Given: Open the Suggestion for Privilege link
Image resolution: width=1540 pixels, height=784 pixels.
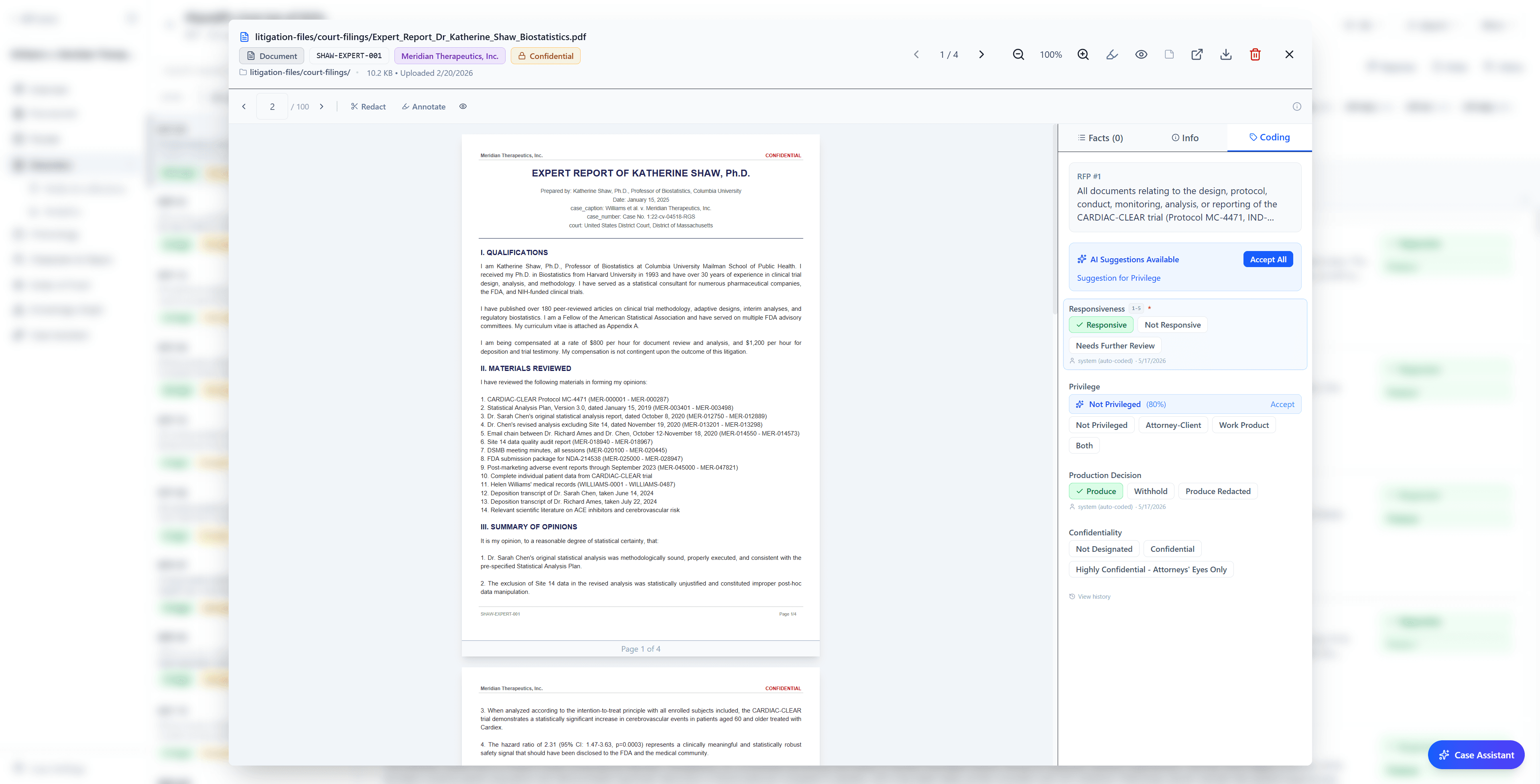Looking at the screenshot, I should (x=1119, y=278).
